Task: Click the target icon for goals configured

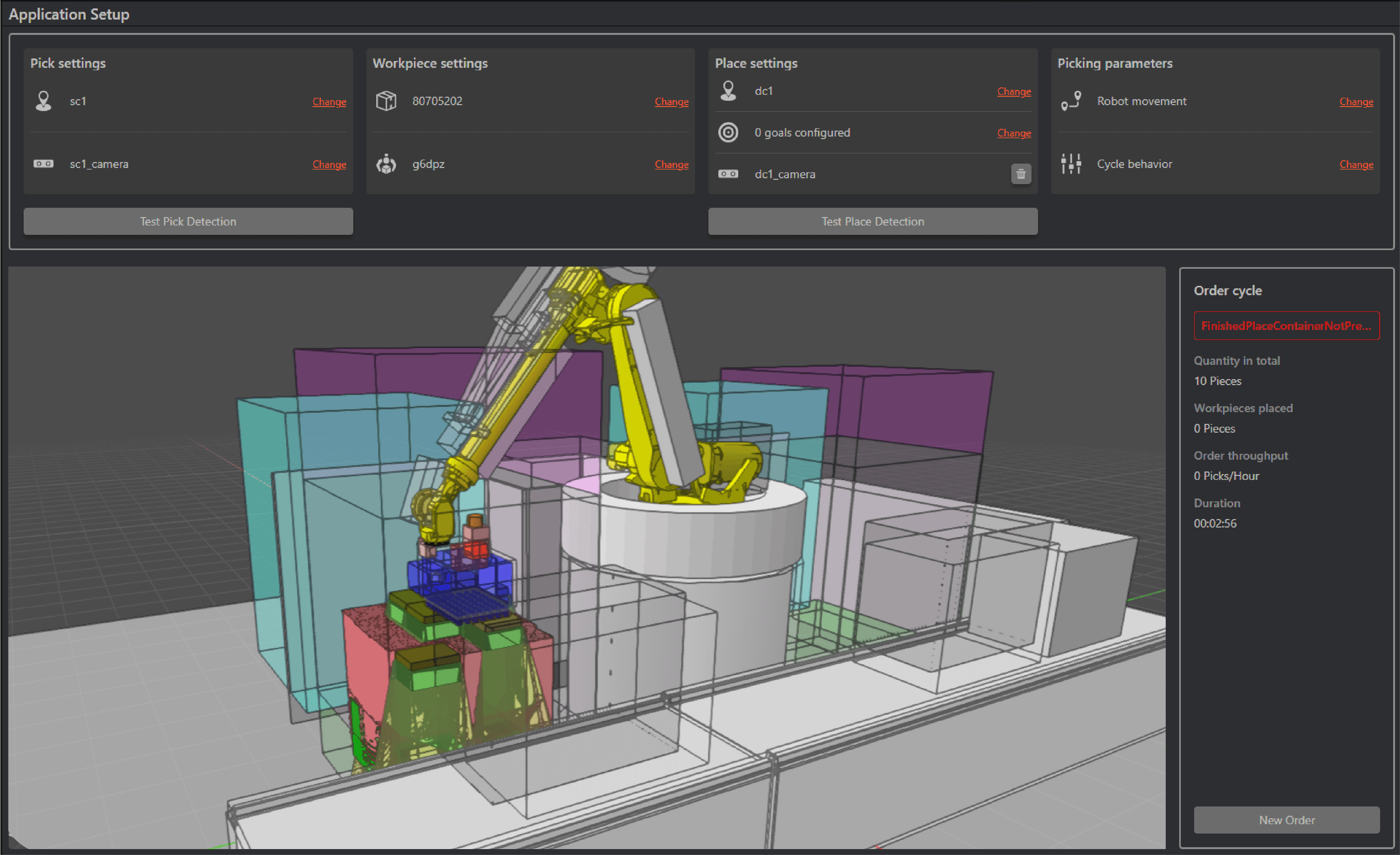Action: click(728, 132)
